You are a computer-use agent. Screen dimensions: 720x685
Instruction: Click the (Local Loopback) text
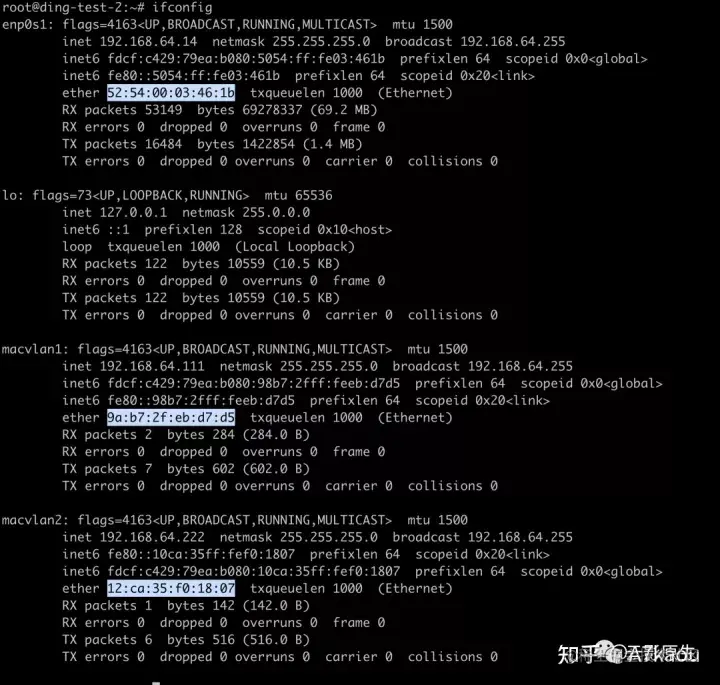pos(295,247)
